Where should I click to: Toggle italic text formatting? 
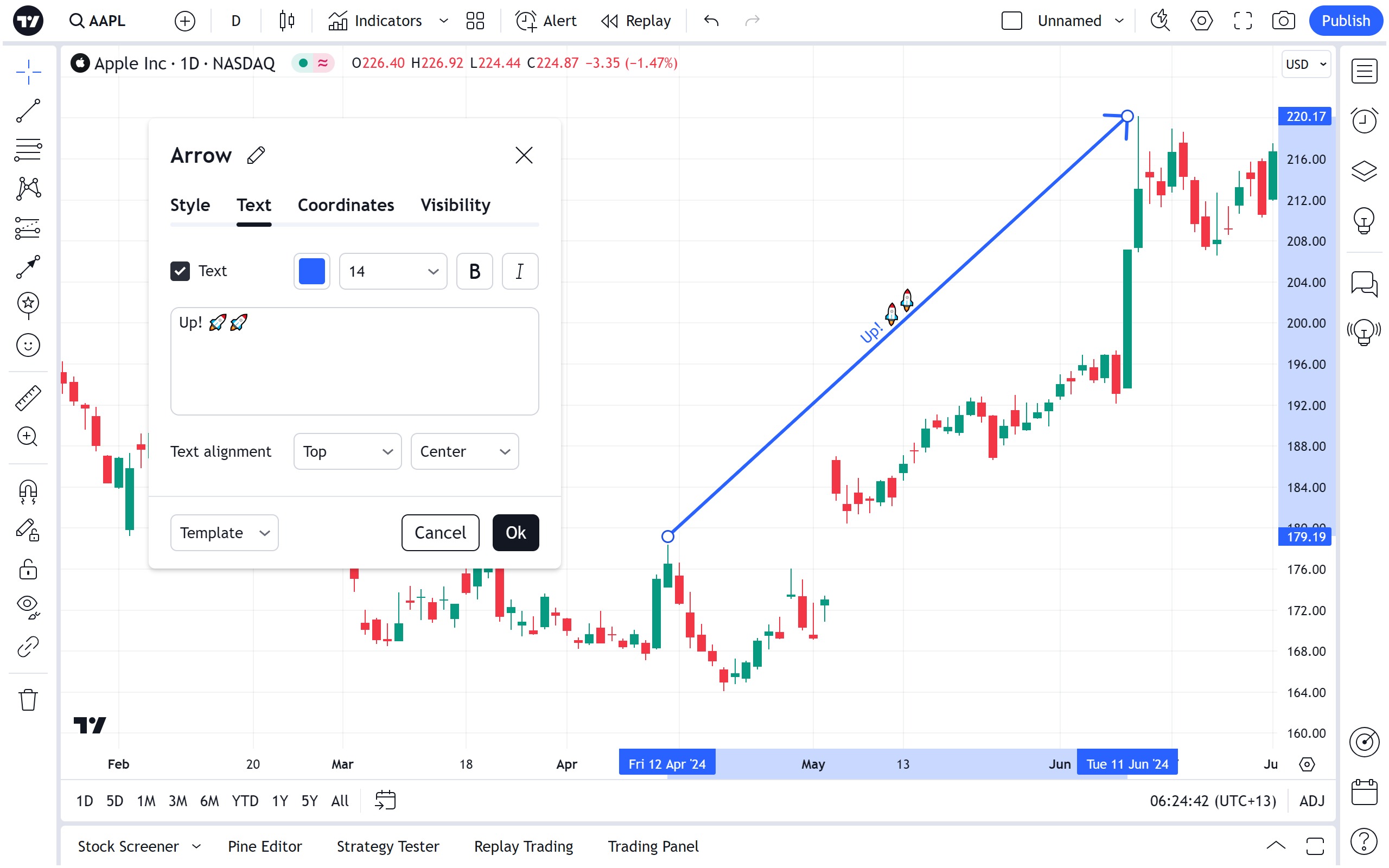(x=519, y=272)
